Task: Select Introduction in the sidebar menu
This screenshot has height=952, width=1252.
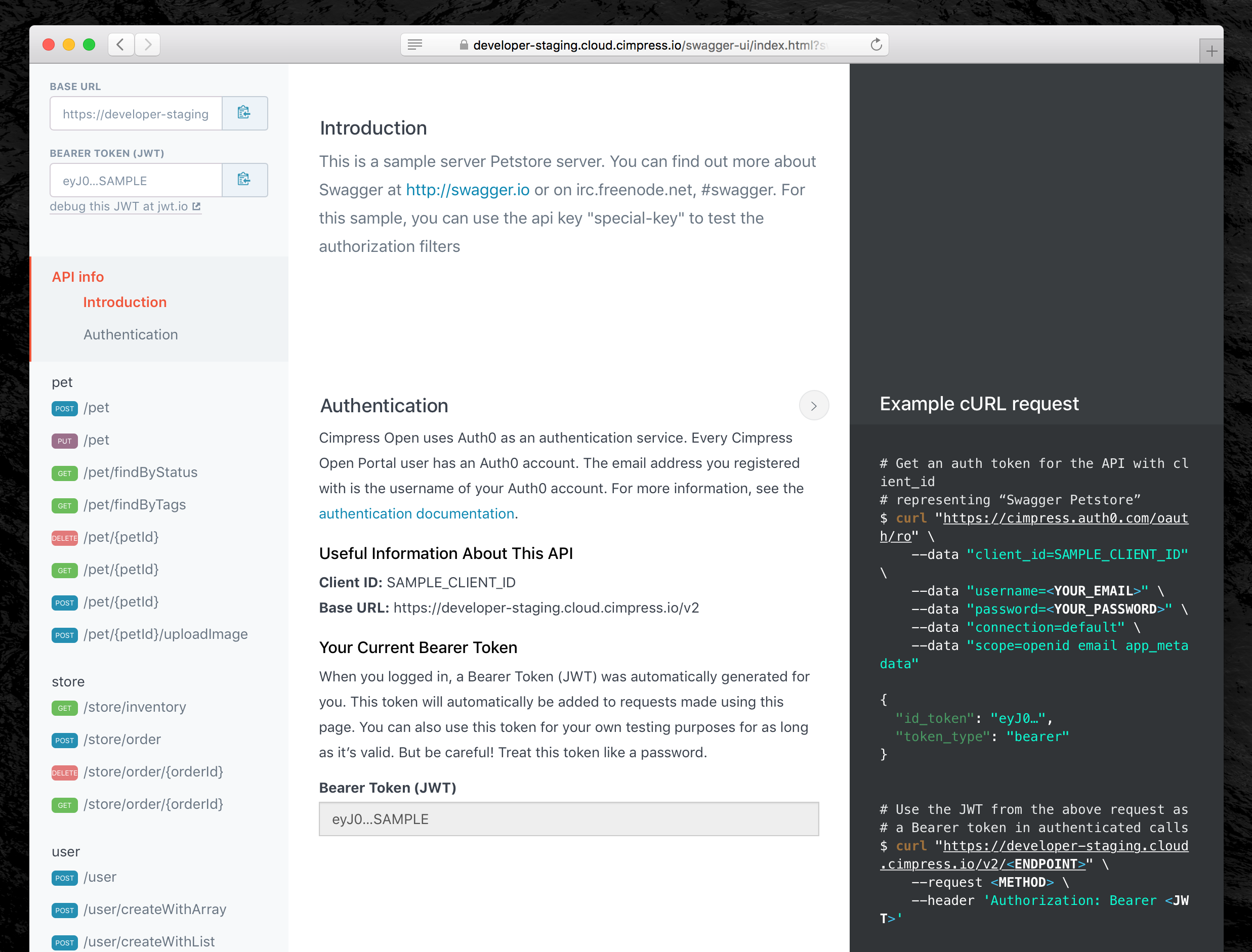Action: point(124,302)
